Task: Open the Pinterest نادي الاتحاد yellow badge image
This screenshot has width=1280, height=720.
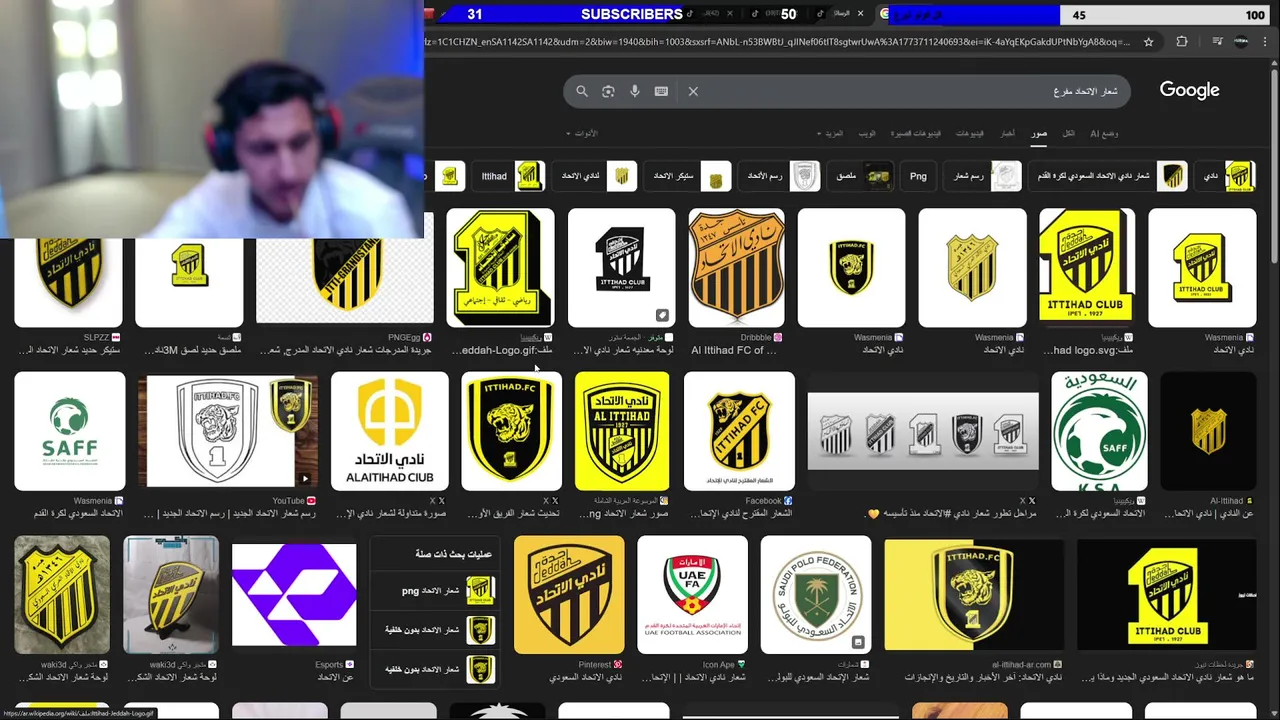Action: [x=569, y=595]
